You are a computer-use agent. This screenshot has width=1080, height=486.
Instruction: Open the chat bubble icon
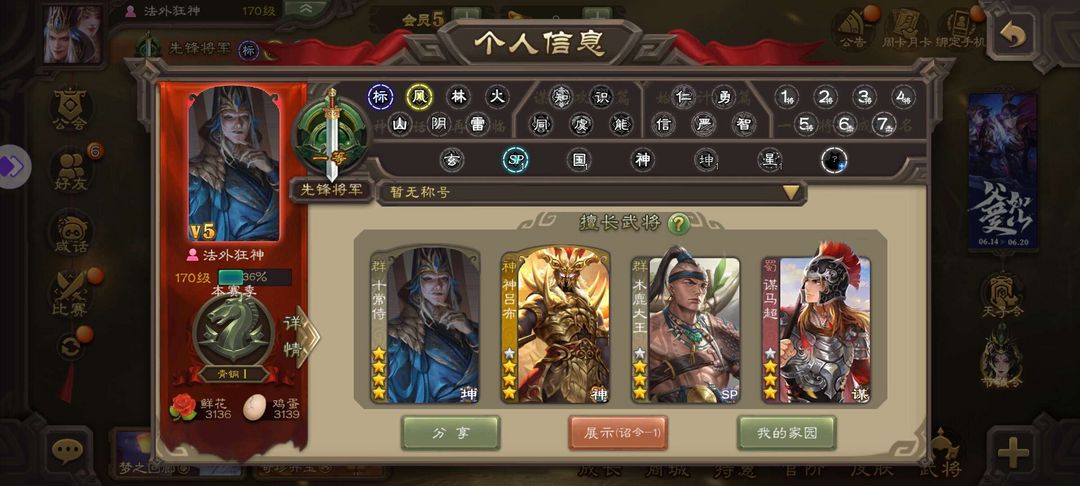pyautogui.click(x=68, y=452)
